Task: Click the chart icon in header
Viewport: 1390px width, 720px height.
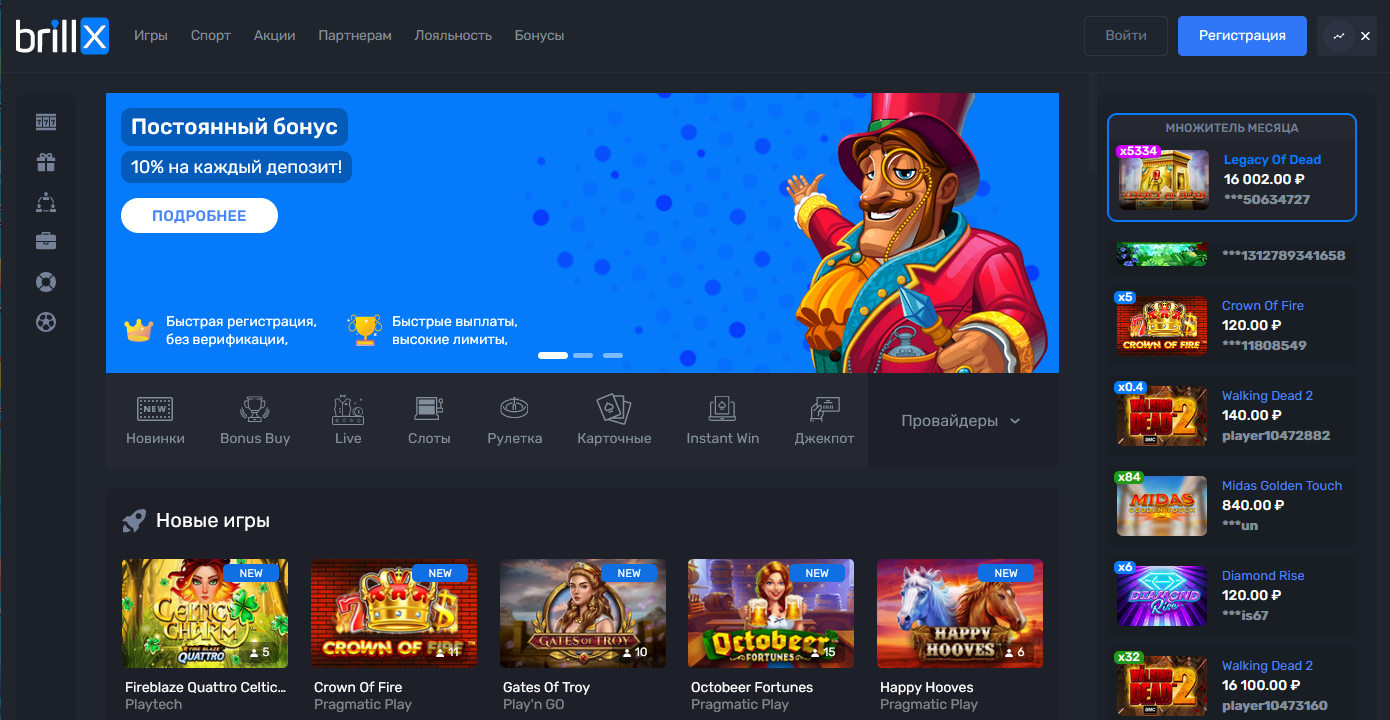Action: click(1339, 36)
